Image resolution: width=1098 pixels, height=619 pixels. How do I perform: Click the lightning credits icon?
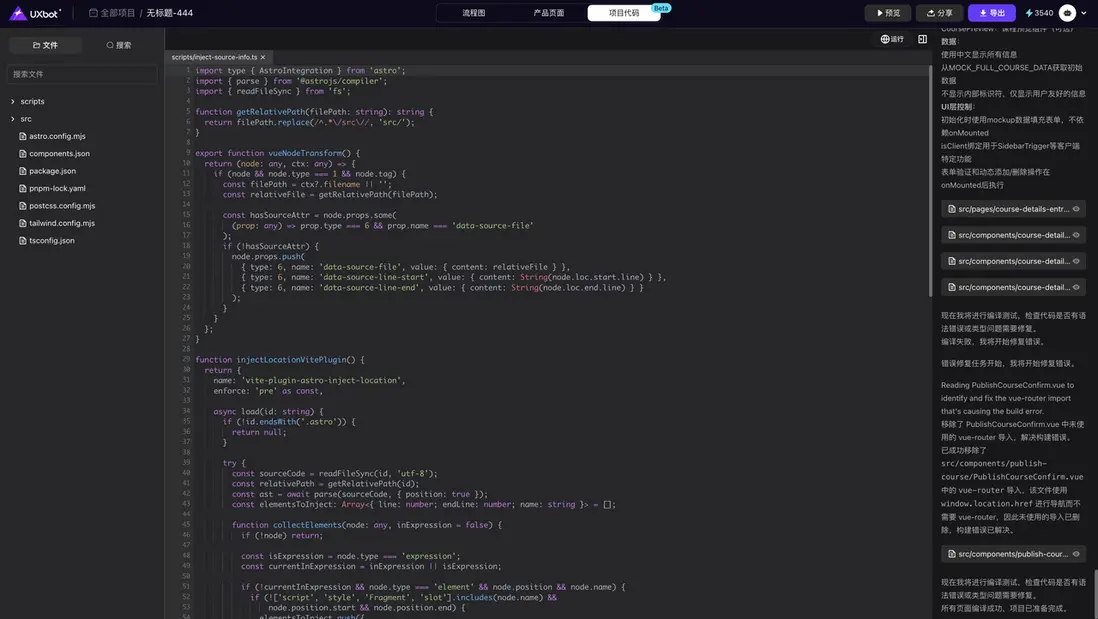(1029, 13)
